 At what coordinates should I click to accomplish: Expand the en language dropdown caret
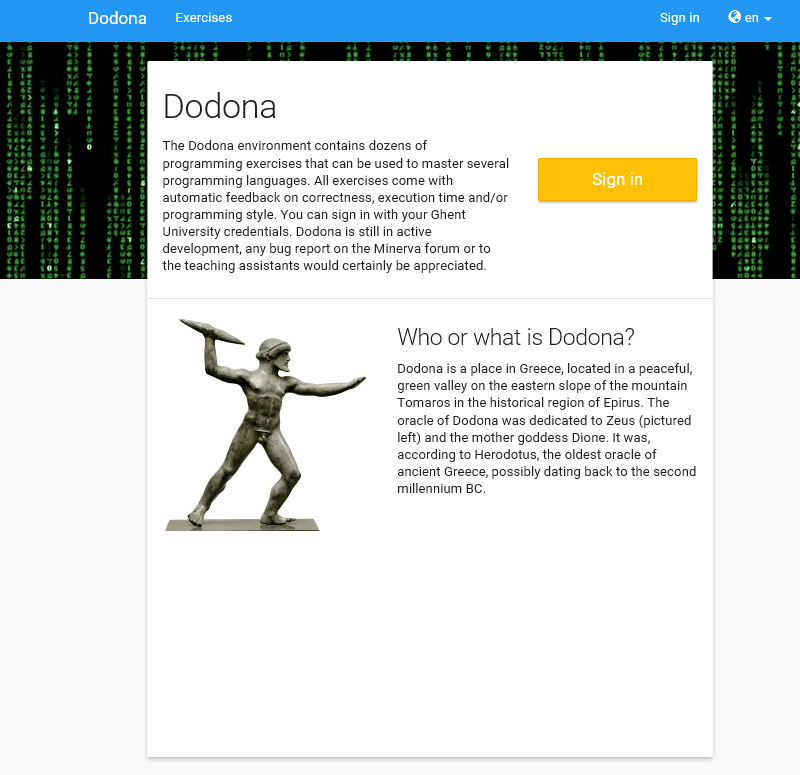click(x=768, y=19)
